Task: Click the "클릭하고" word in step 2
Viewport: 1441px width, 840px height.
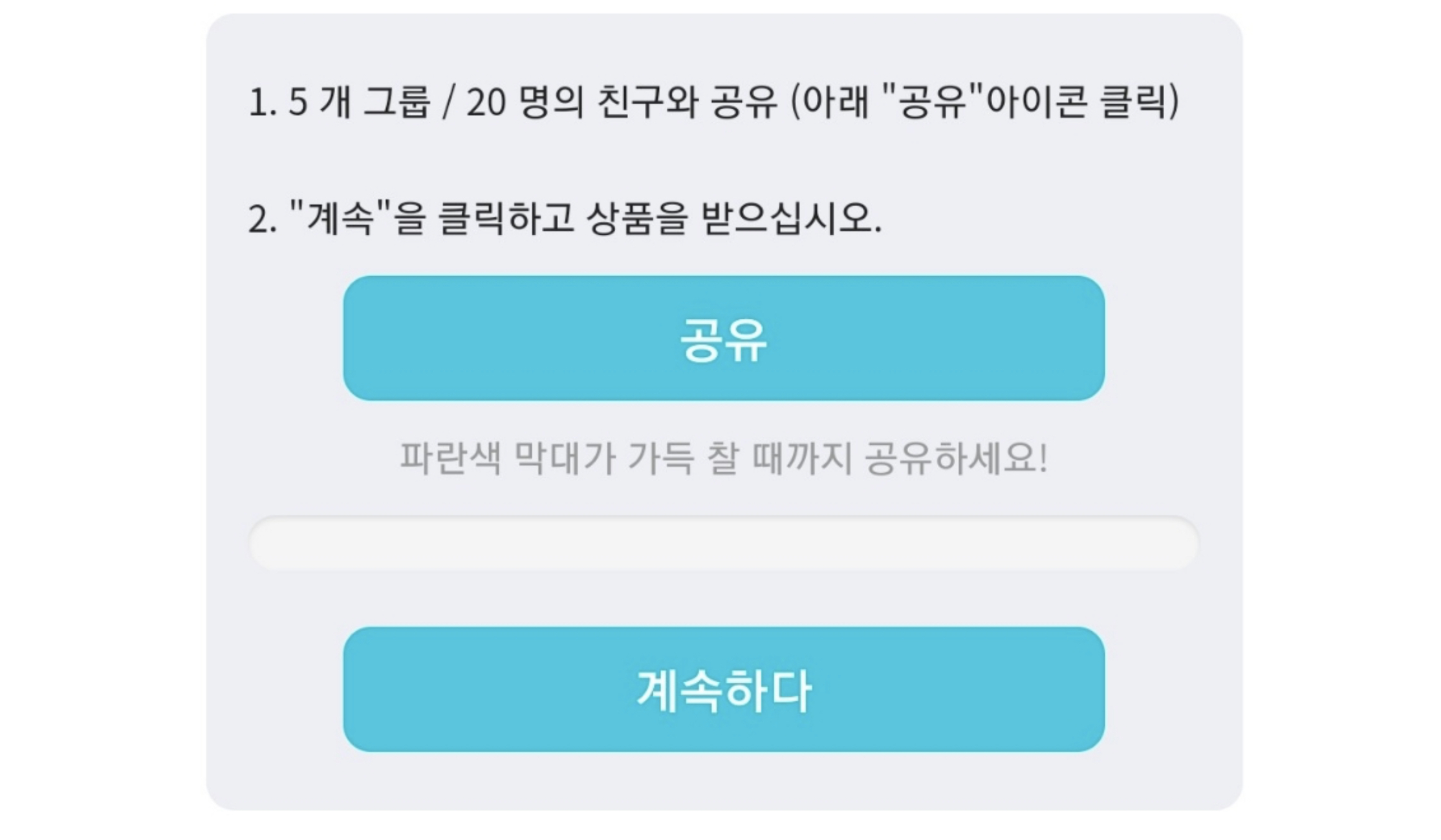Action: click(506, 219)
